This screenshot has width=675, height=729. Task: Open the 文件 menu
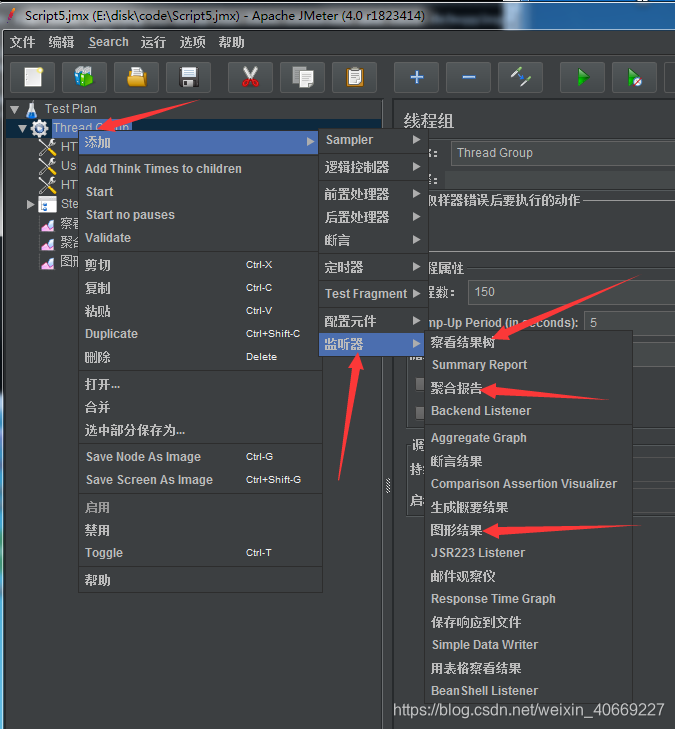point(22,42)
